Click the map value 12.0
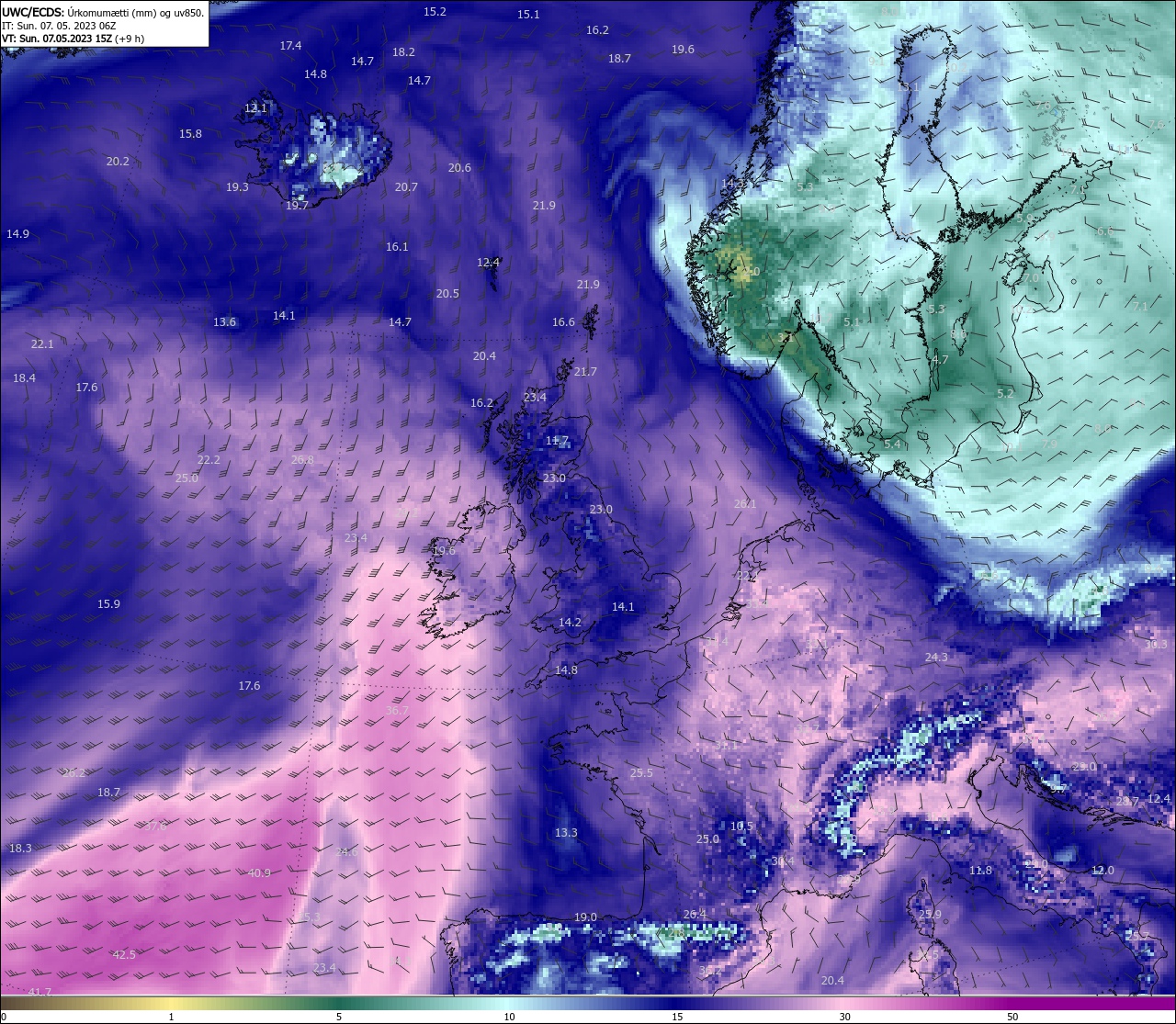The image size is (1176, 1024). (1102, 871)
